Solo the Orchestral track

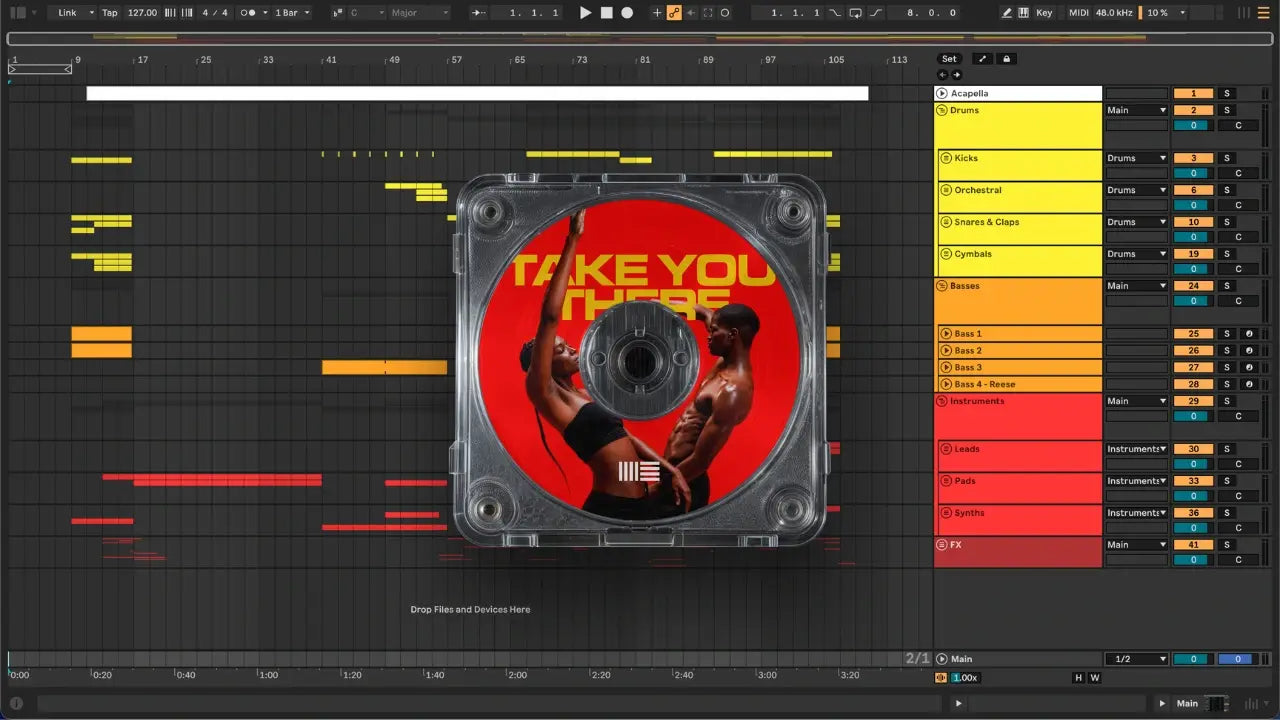1227,190
